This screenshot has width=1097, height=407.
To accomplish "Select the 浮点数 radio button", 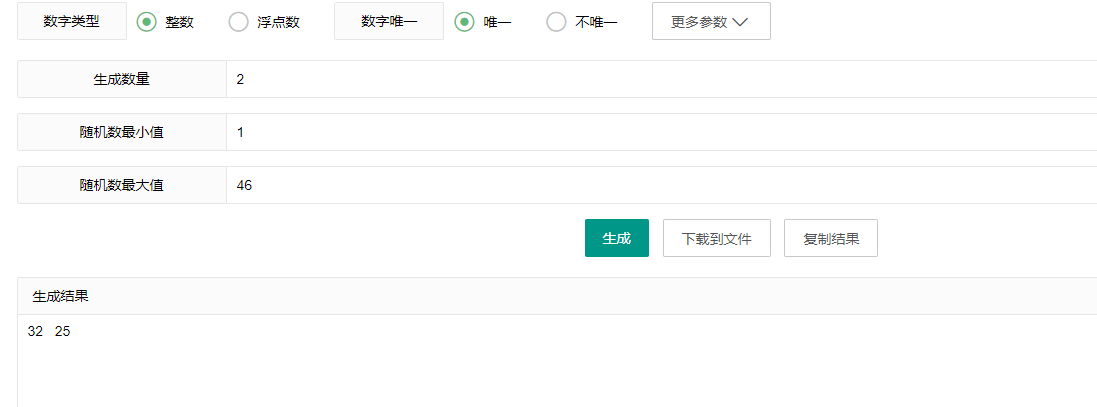I will 239,22.
